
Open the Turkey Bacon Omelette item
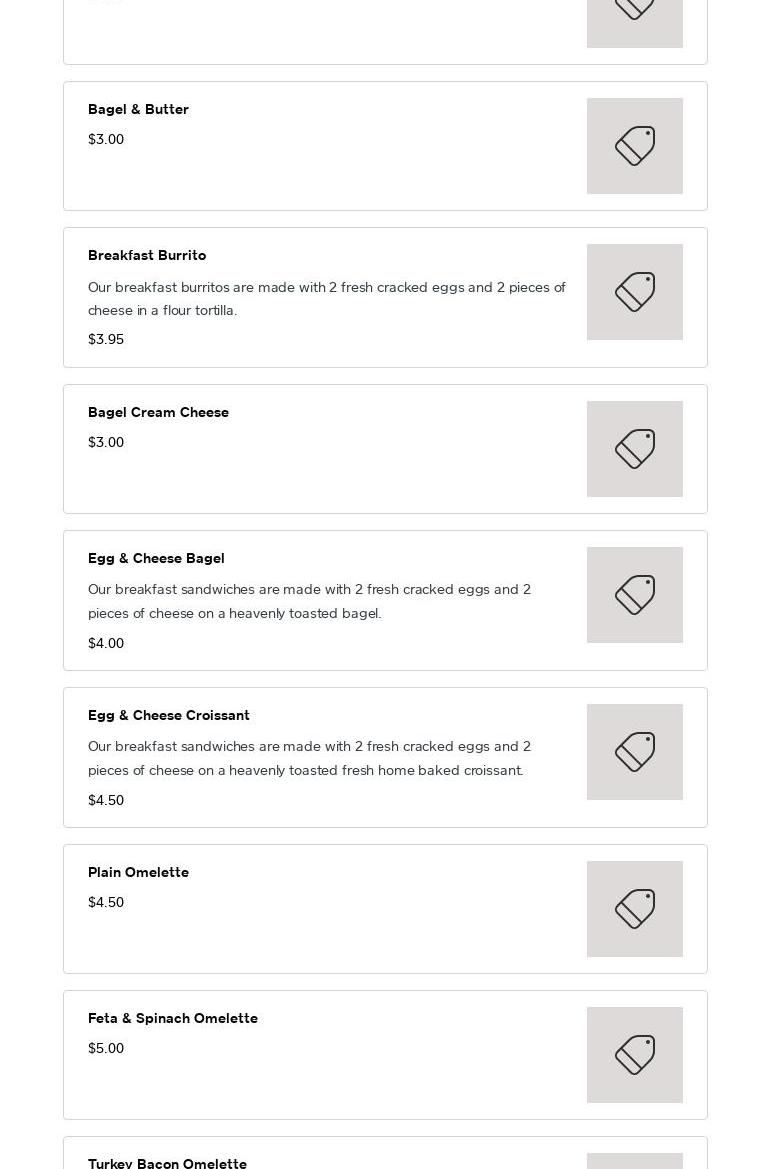coord(167,1162)
